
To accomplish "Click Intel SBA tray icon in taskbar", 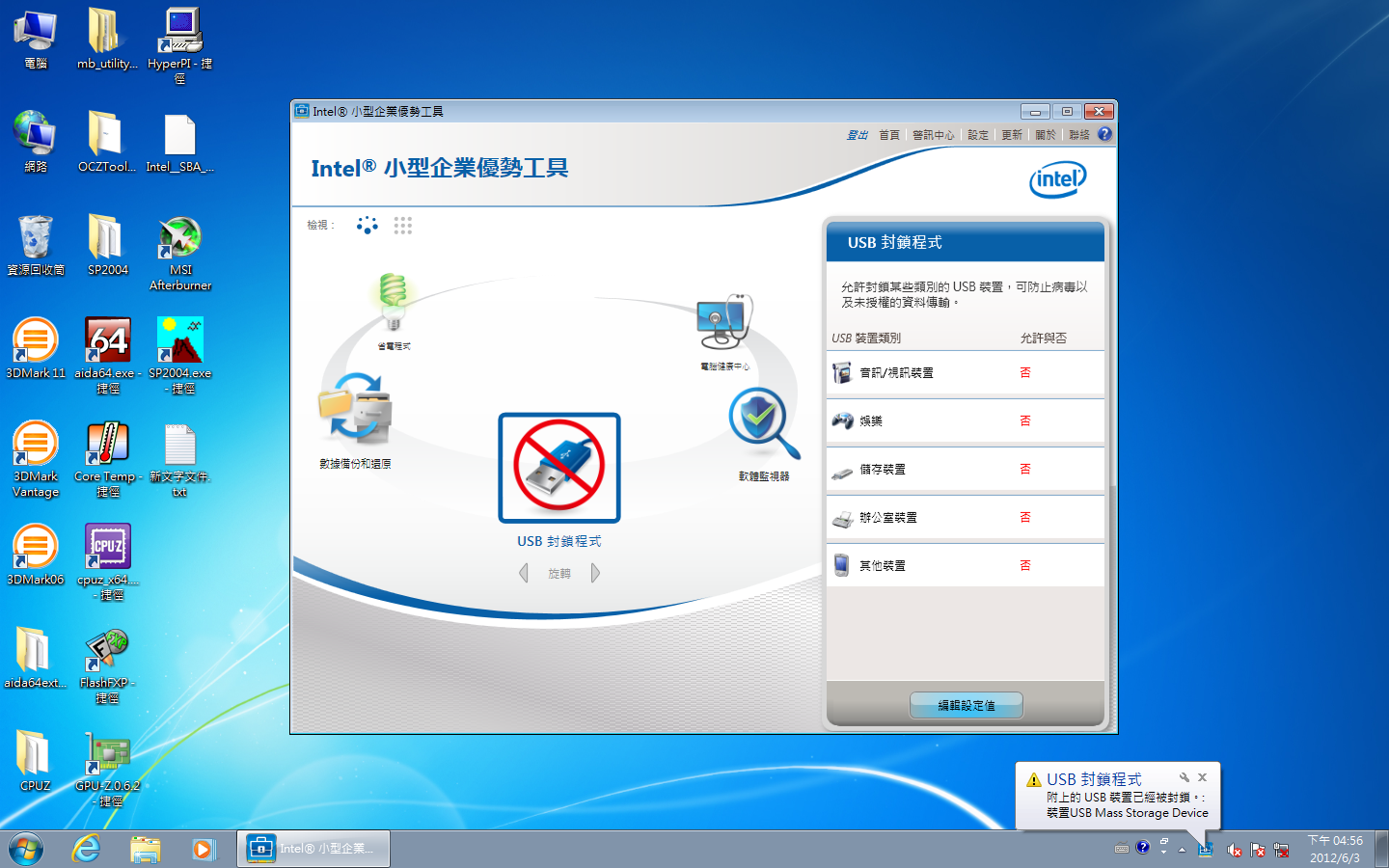I will tap(1205, 850).
